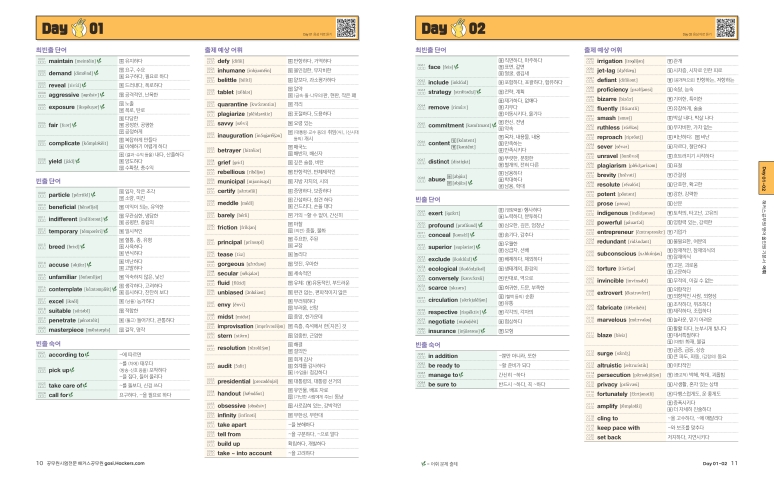Click the orange Day 02 header banner
This screenshot has width=774, height=480.
pyautogui.click(x=577, y=28)
